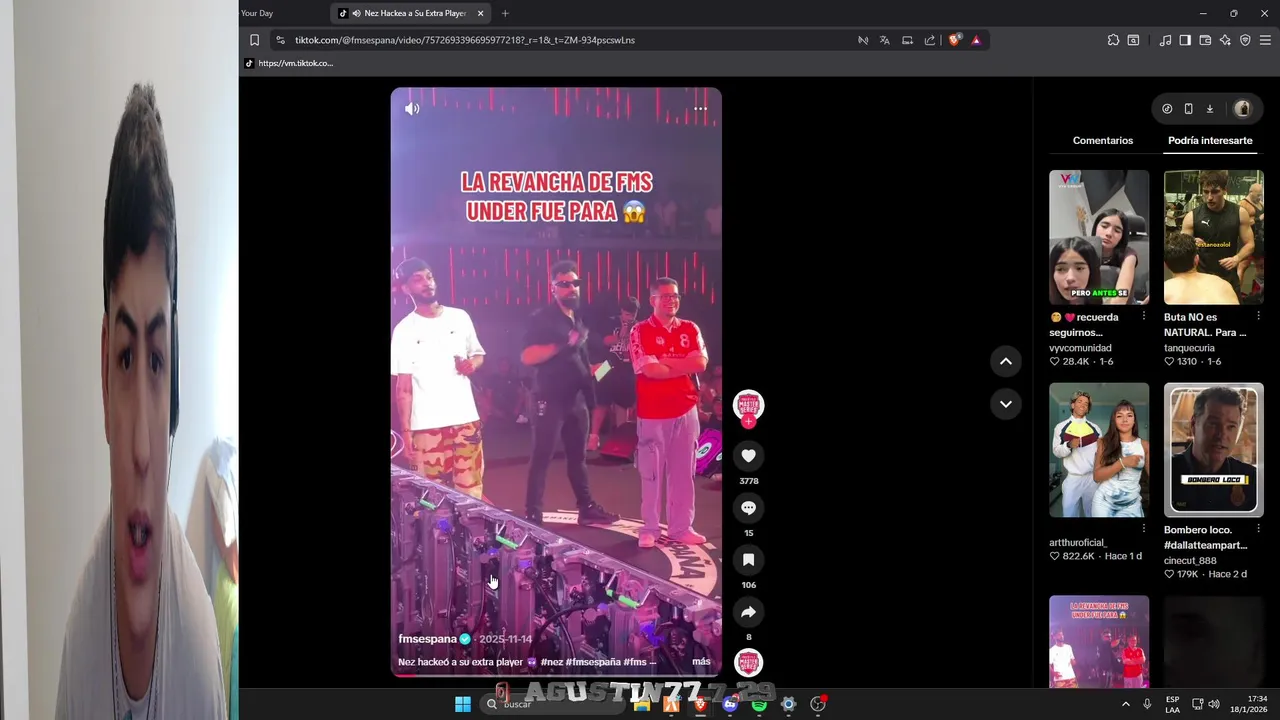
Task: Open the spinning sound disc icon
Action: 748,663
